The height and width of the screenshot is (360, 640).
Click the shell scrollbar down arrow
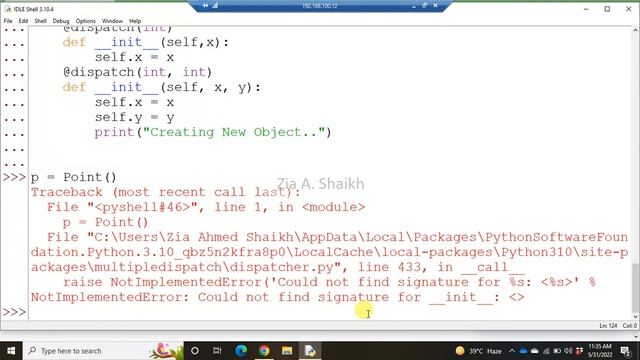636,316
